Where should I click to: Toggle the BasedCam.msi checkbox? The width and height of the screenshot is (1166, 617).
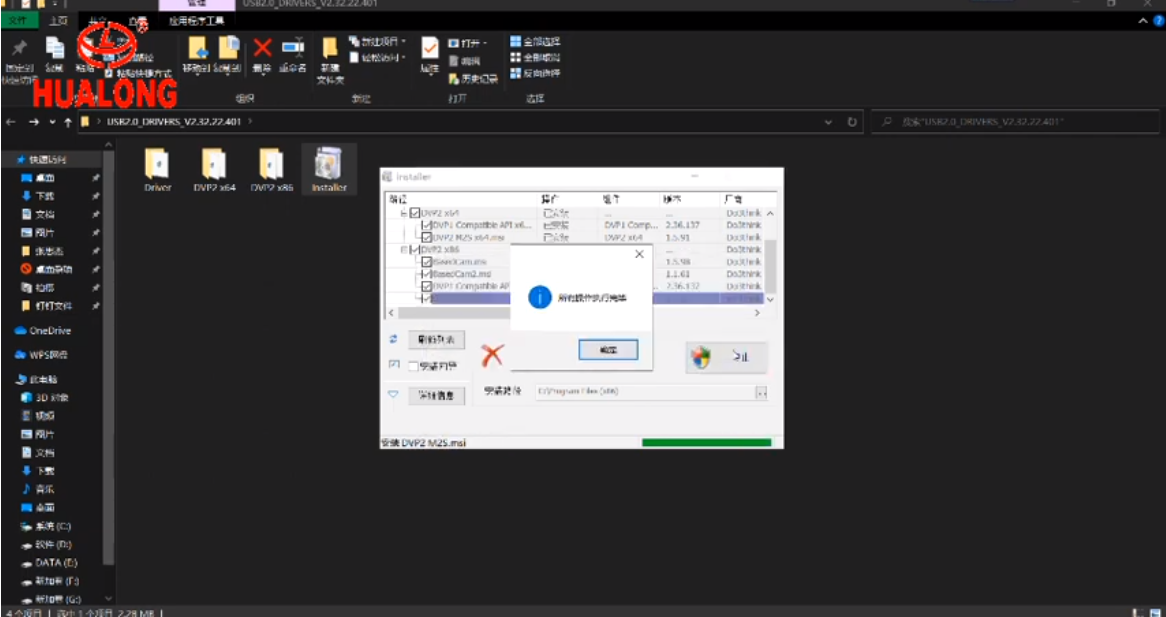pos(426,262)
